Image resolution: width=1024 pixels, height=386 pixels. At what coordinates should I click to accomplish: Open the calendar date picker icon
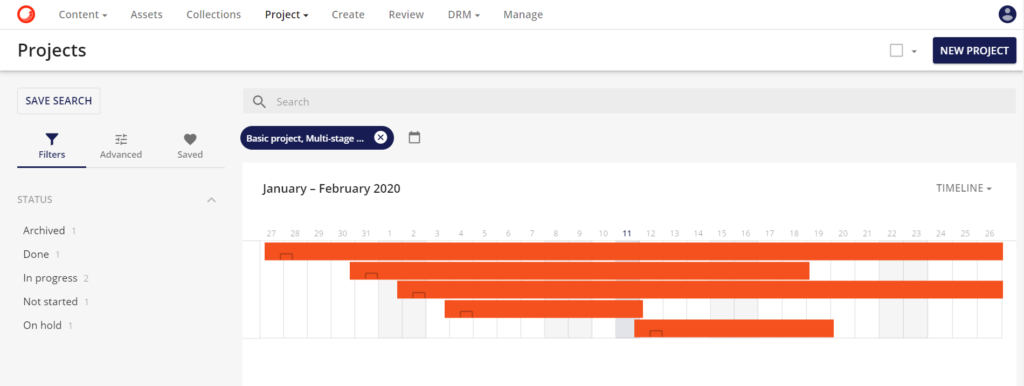tap(414, 137)
